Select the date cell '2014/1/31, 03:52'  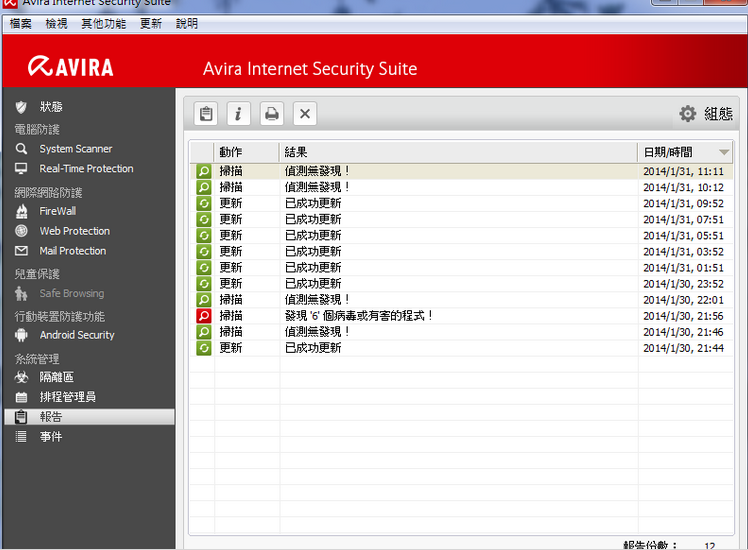point(683,251)
